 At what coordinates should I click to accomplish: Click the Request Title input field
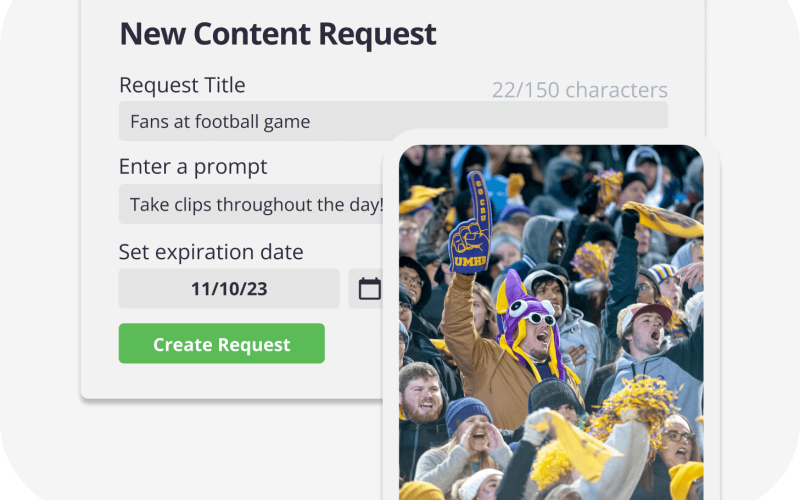click(393, 121)
